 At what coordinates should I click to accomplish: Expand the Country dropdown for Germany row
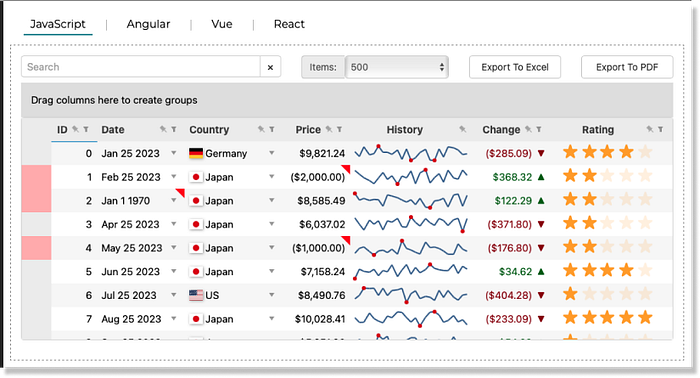(x=271, y=153)
